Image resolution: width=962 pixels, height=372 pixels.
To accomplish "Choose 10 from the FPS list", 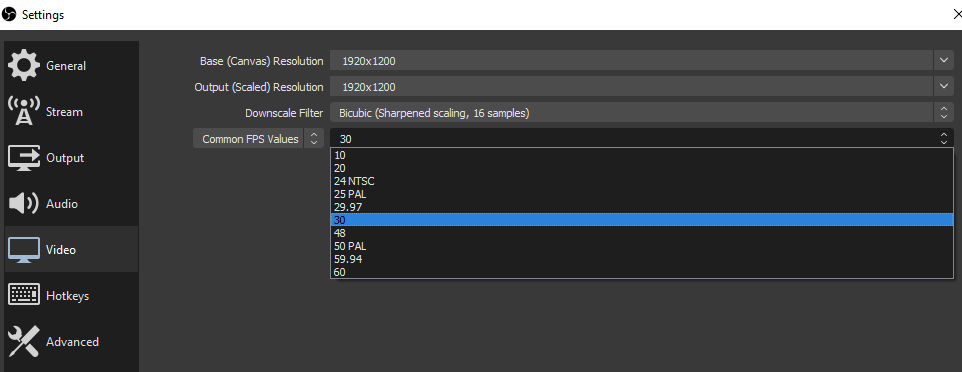I will click(x=642, y=155).
